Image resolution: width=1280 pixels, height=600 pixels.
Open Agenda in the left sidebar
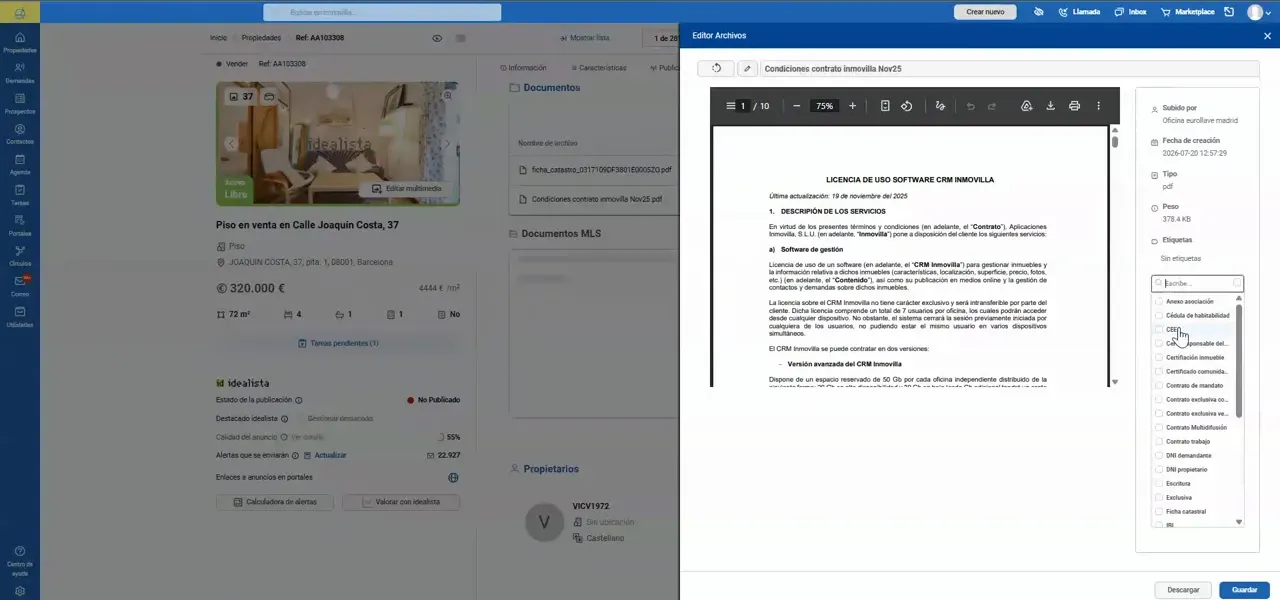pyautogui.click(x=20, y=165)
